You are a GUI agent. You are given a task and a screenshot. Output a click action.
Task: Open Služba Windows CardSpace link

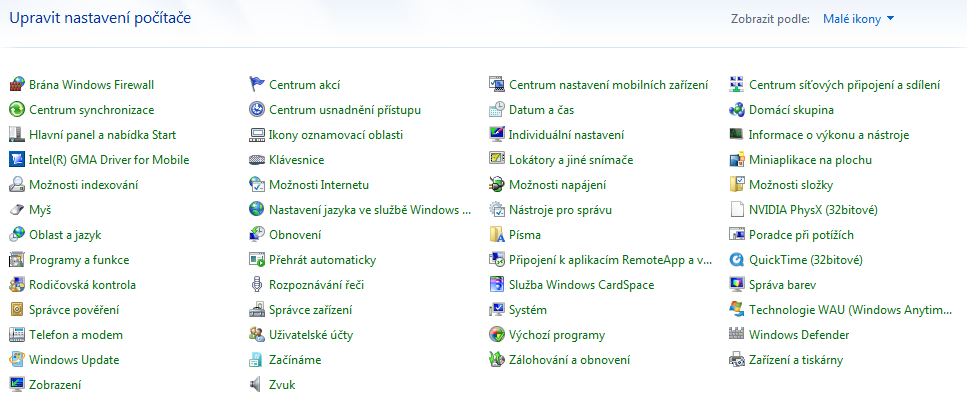581,285
